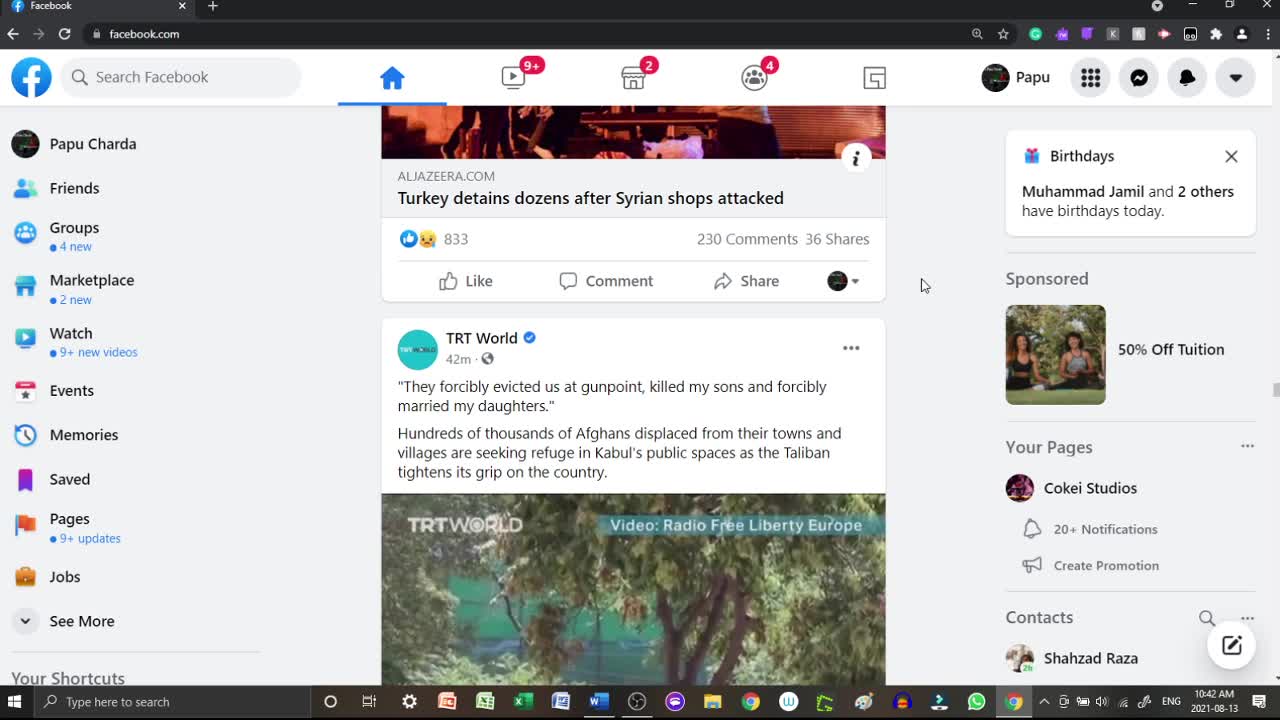Open Your Pages options menu
The height and width of the screenshot is (720, 1280).
pos(1247,446)
